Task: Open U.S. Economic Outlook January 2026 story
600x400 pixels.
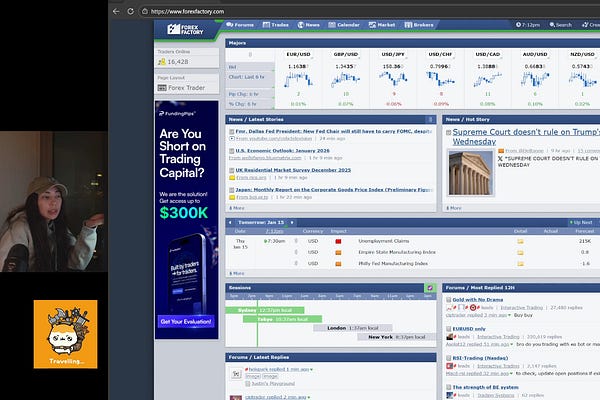Action: click(282, 151)
